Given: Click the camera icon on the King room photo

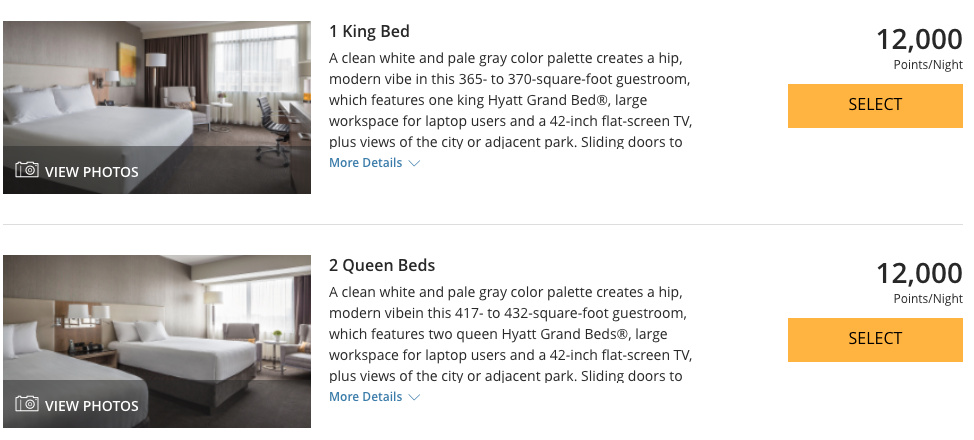Looking at the screenshot, I should pyautogui.click(x=27, y=171).
